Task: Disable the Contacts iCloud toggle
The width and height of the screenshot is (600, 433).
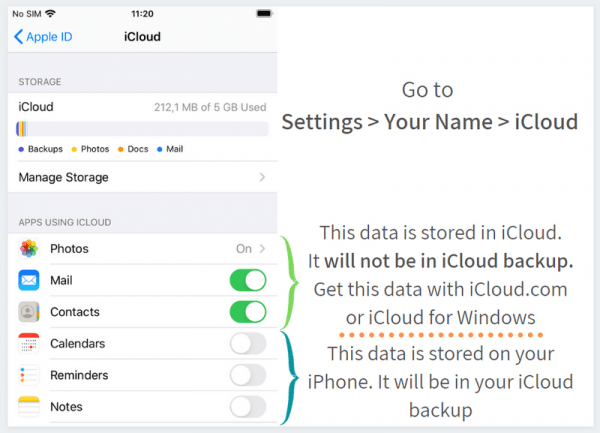Action: [248, 312]
